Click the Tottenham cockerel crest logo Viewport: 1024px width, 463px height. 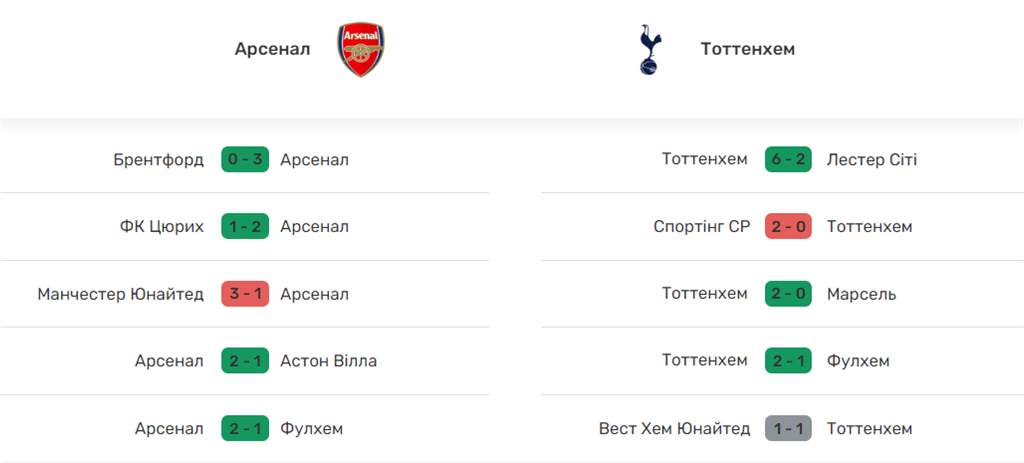pos(651,49)
